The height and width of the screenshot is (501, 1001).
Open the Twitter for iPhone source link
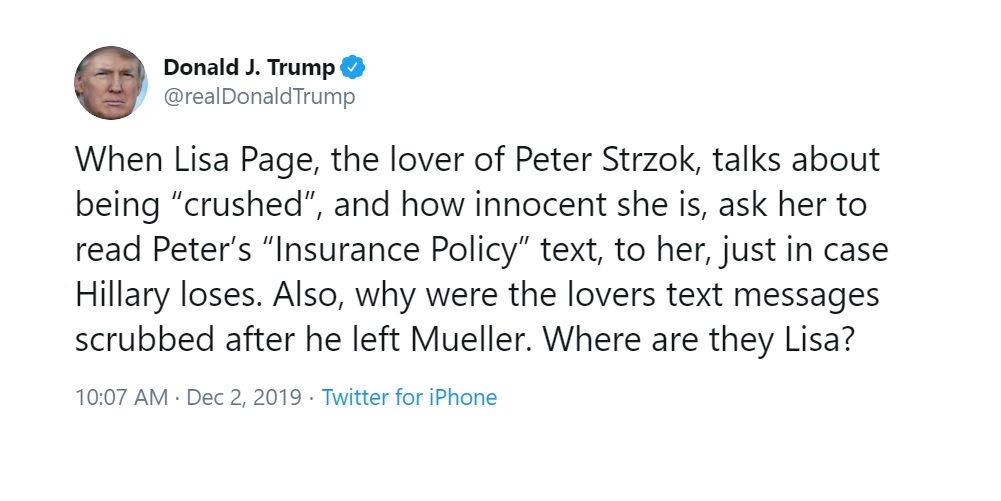pos(409,397)
